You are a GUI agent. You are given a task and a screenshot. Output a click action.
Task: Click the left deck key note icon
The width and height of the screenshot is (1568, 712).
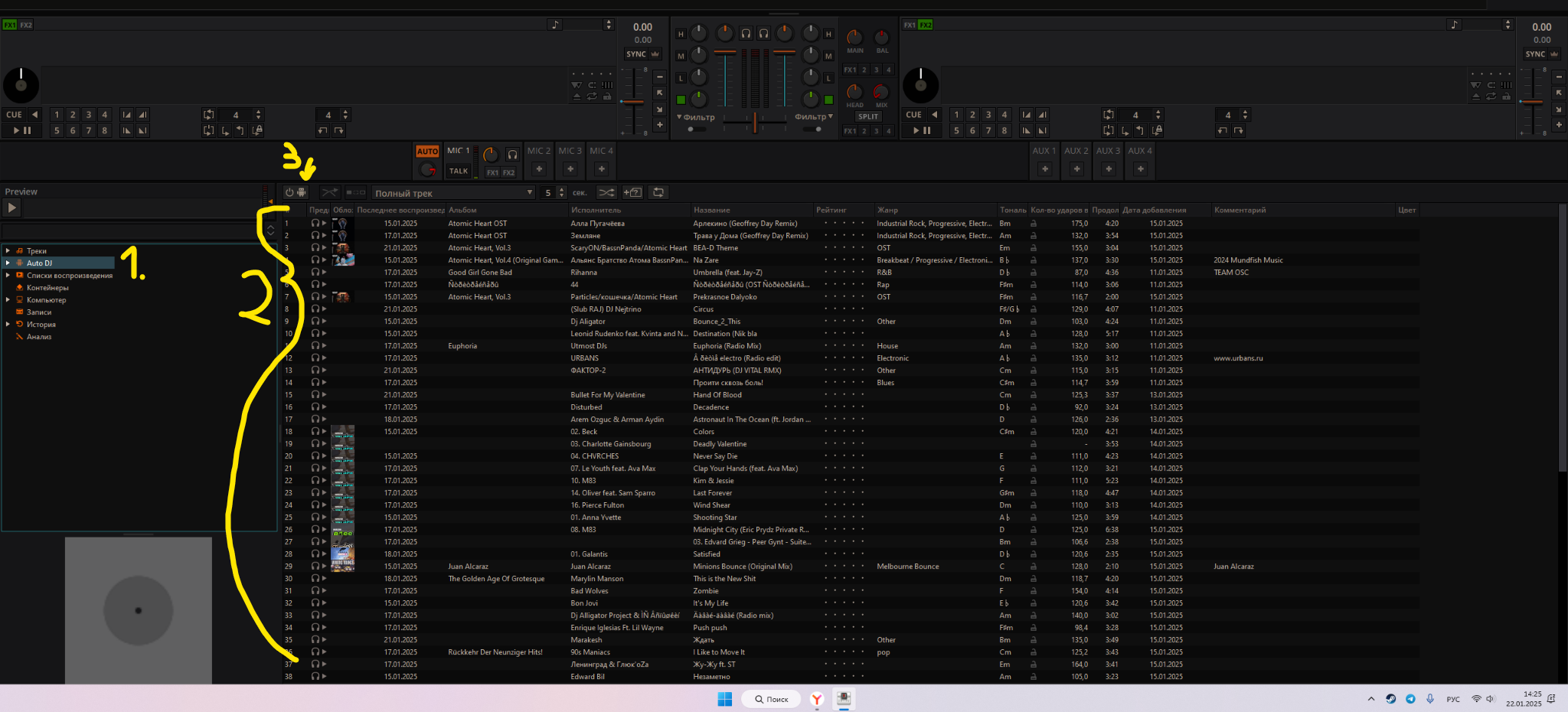click(555, 24)
